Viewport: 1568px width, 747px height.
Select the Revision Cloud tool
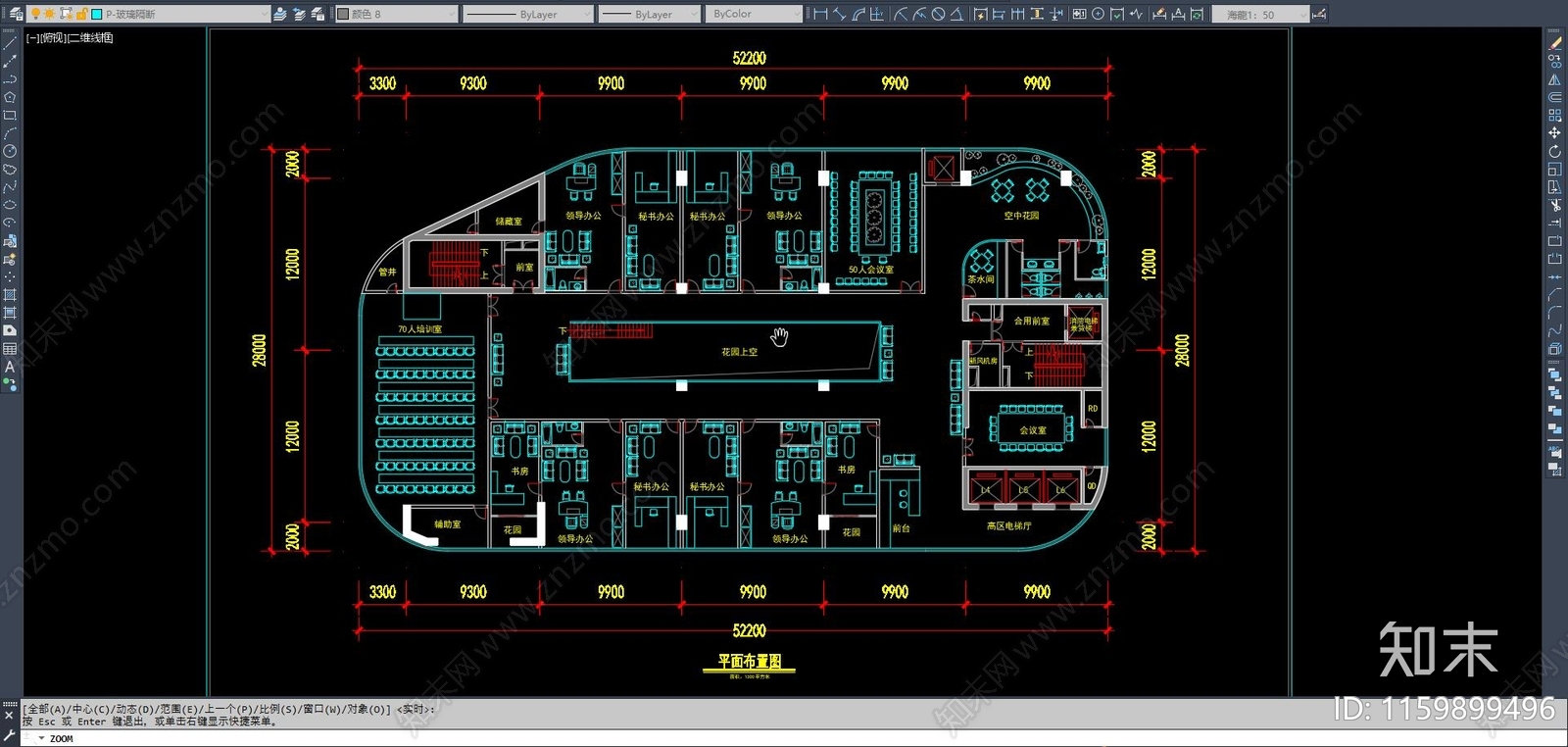pos(10,169)
